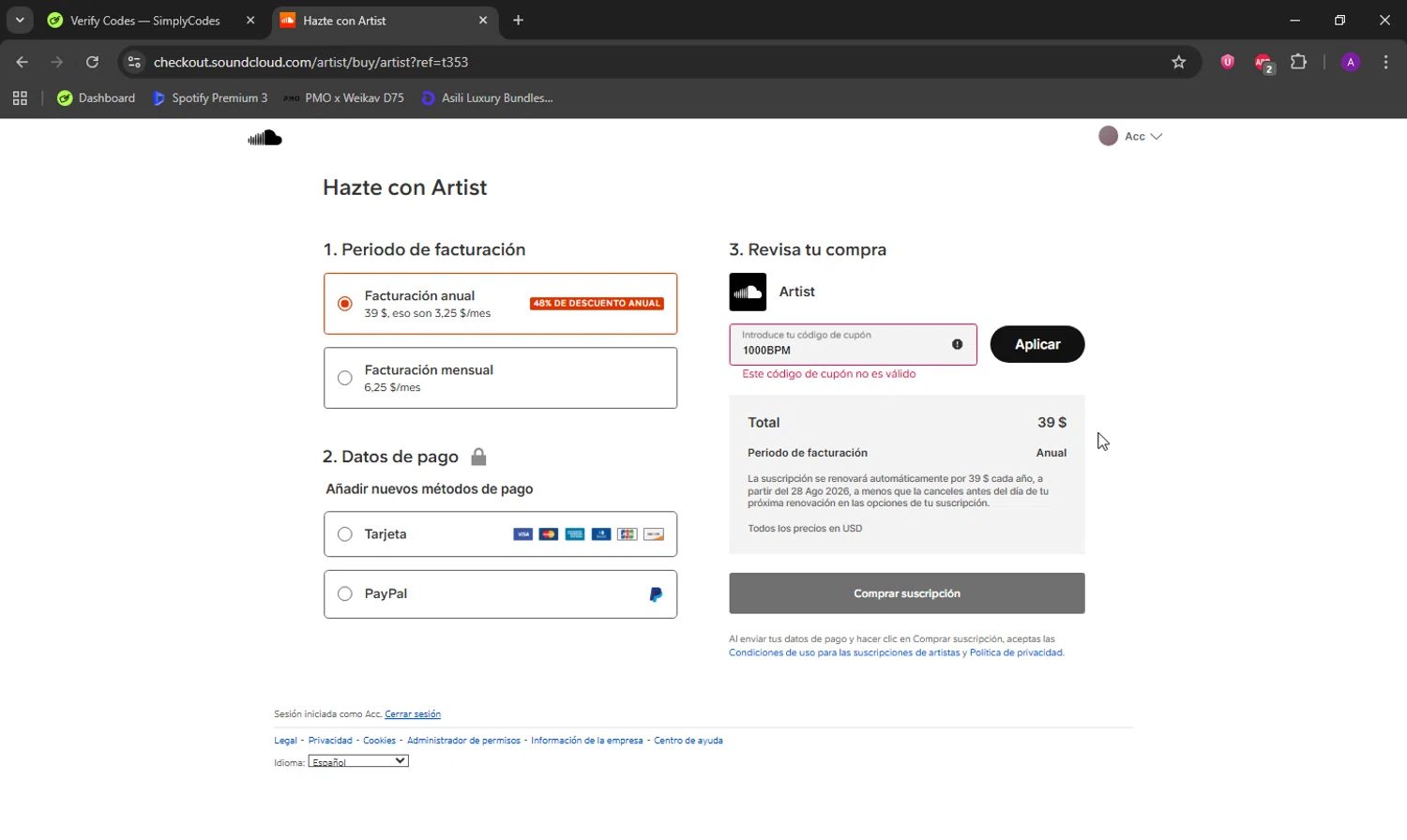Click the Comprar suscripción button
The image size is (1407, 840).
tap(907, 593)
